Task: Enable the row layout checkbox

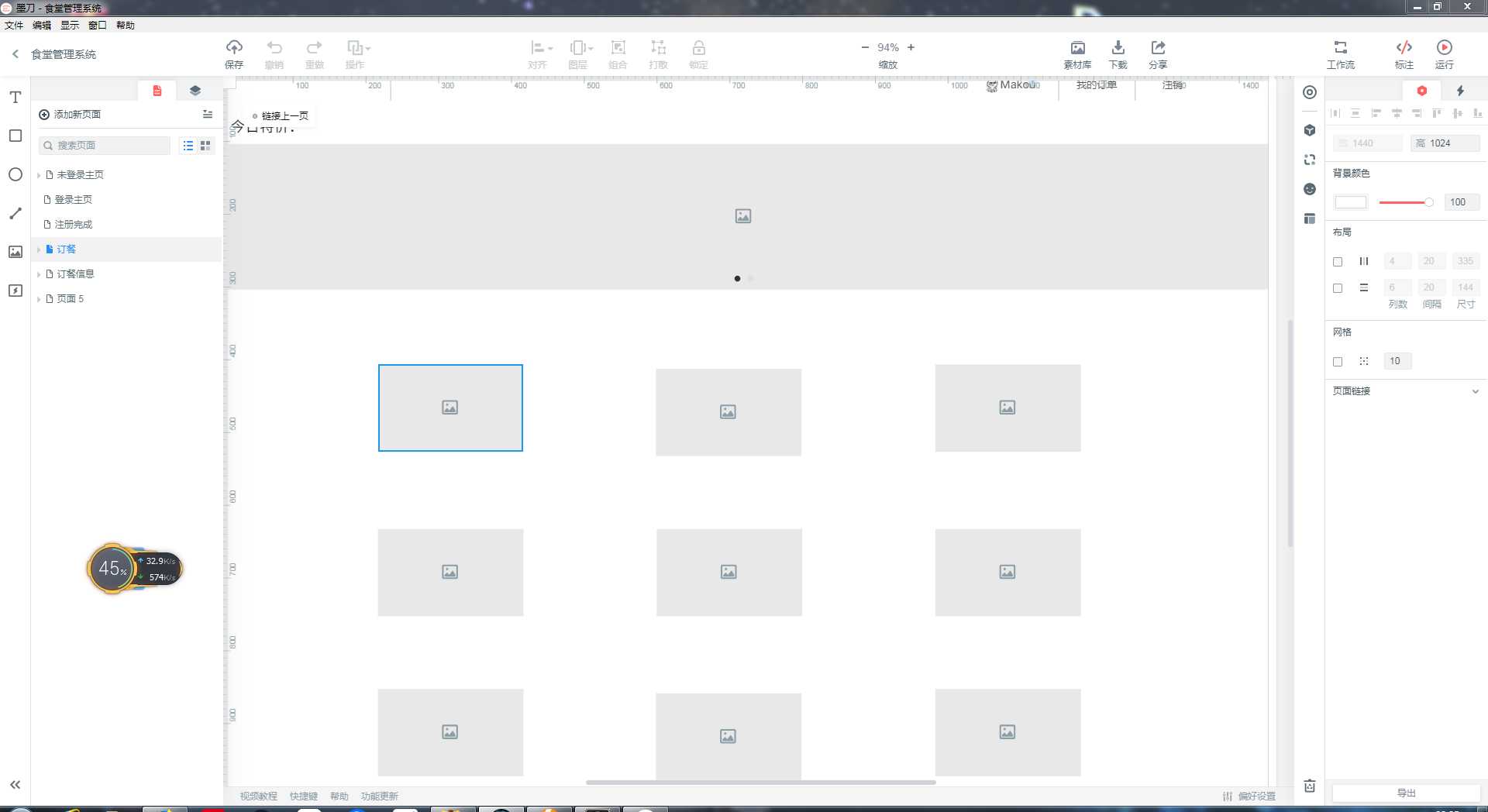Action: 1338,288
